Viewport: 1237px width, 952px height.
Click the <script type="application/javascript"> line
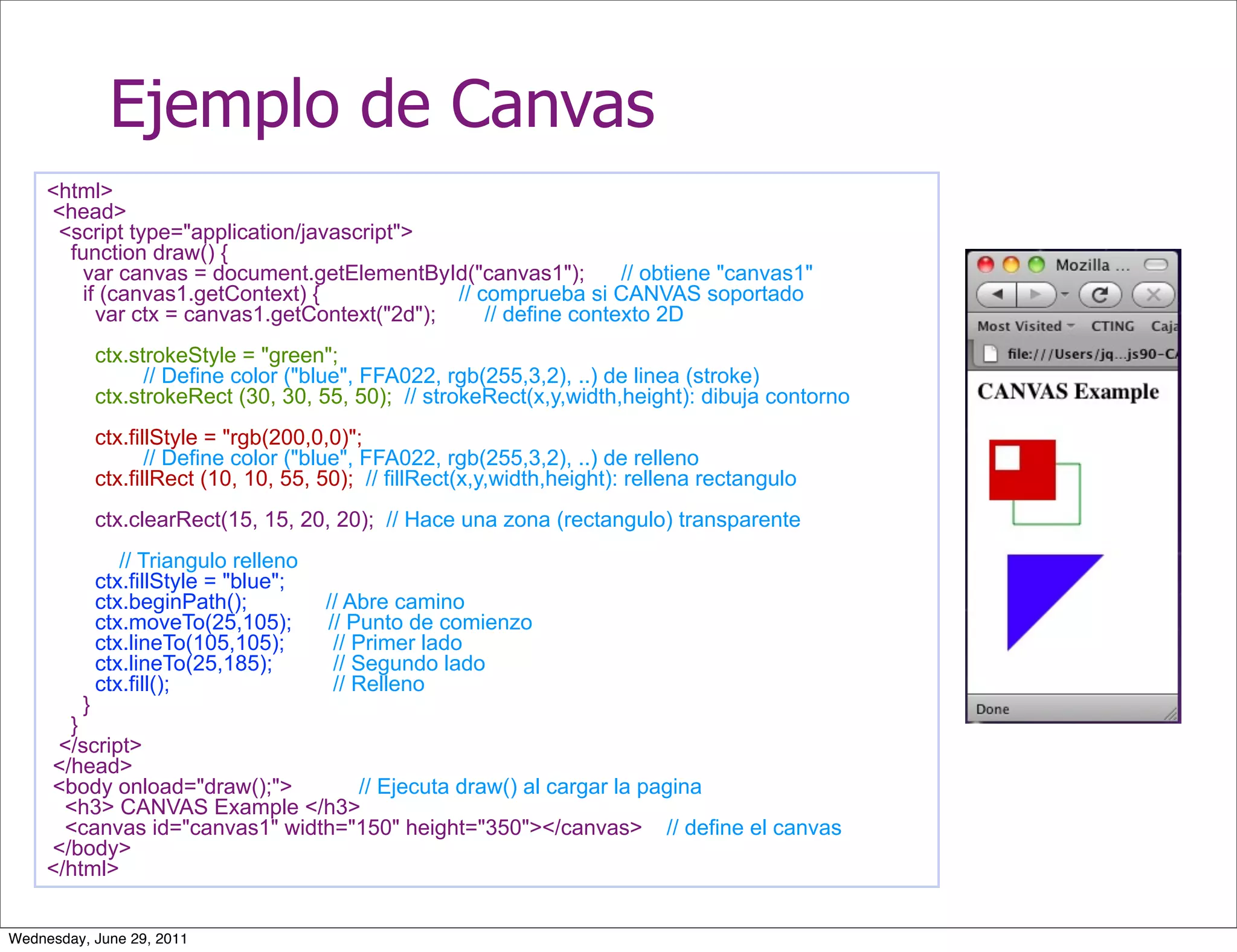(x=236, y=232)
